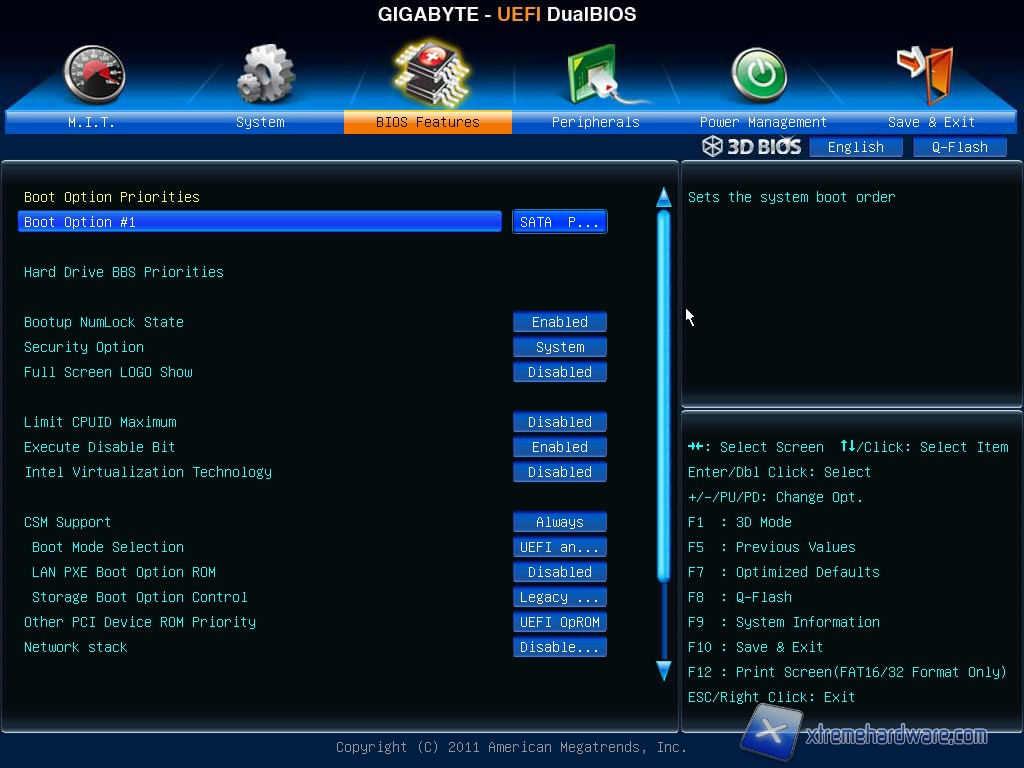Open the Power Management tab label

762,122
